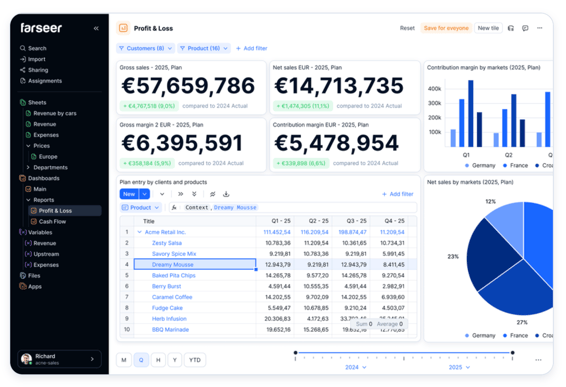Click the formula bar input field
Image resolution: width=566 pixels, height=387 pixels.
pyautogui.click(x=293, y=207)
